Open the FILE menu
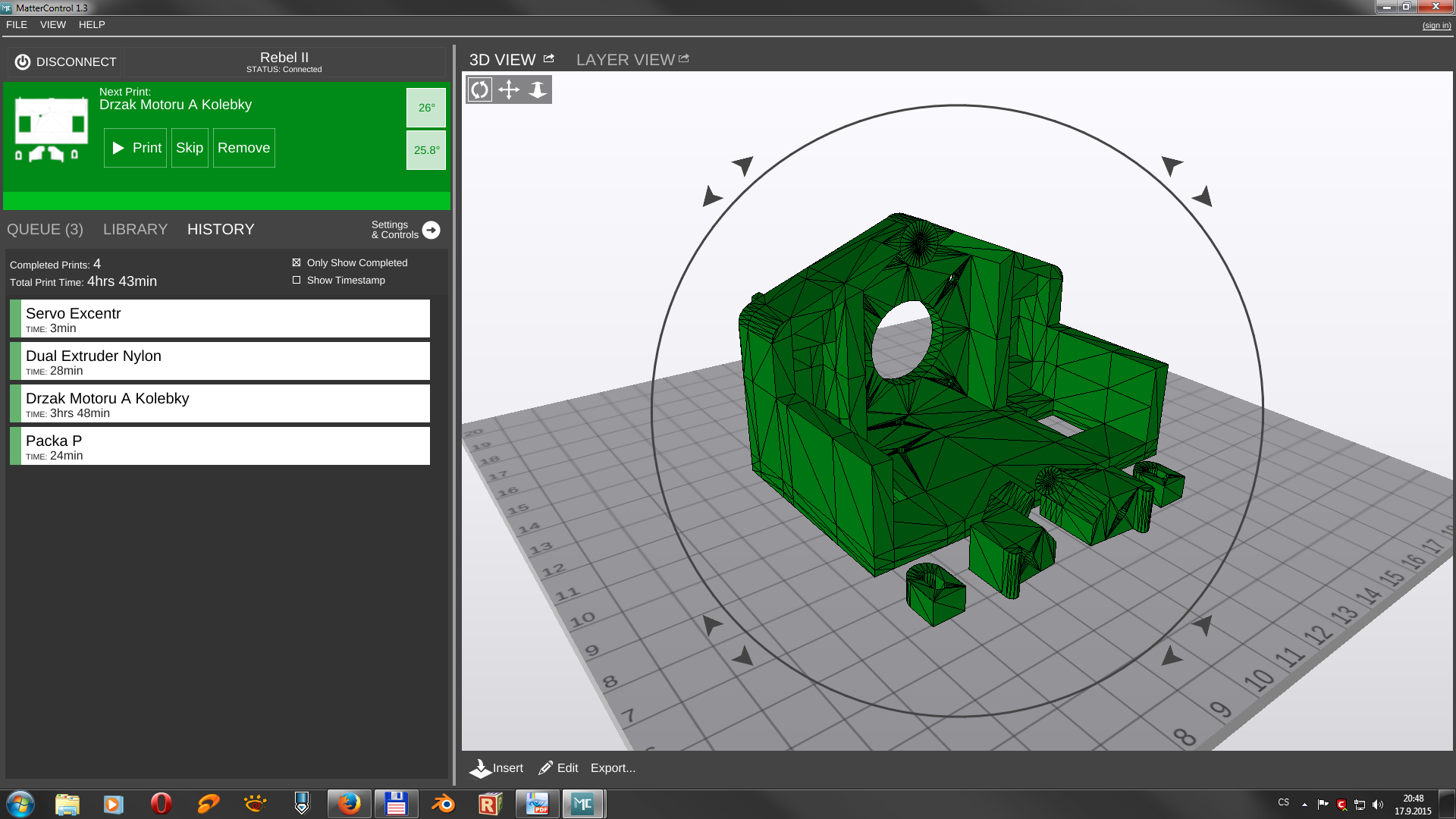Viewport: 1456px width, 819px height. 17,25
